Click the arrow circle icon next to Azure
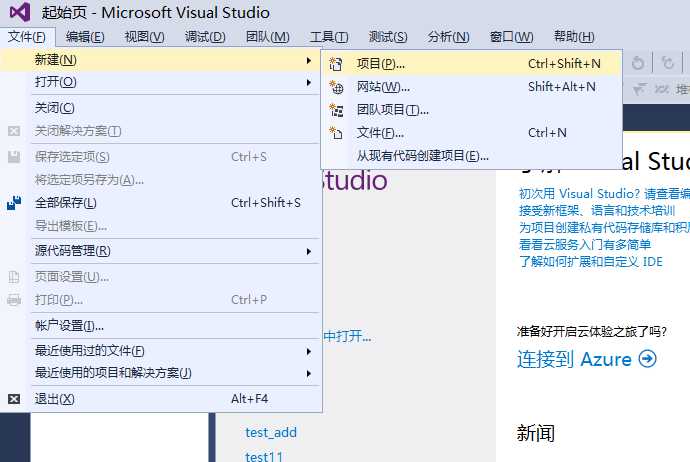690x462 pixels. point(647,359)
